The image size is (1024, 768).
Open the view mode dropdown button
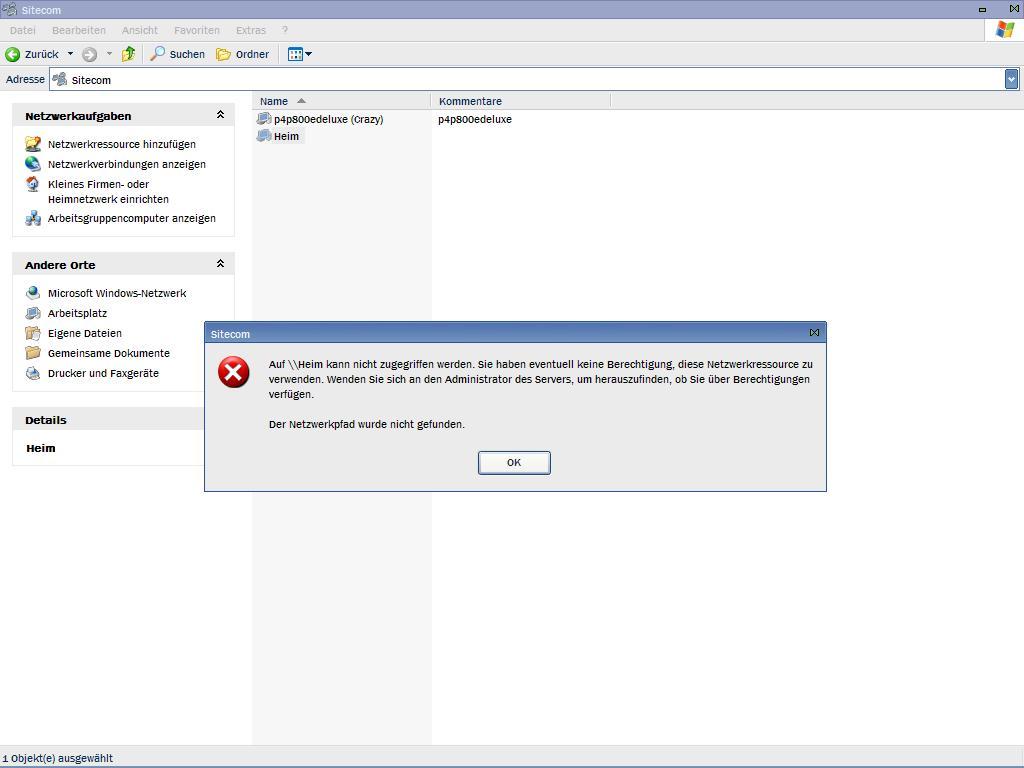(x=300, y=54)
